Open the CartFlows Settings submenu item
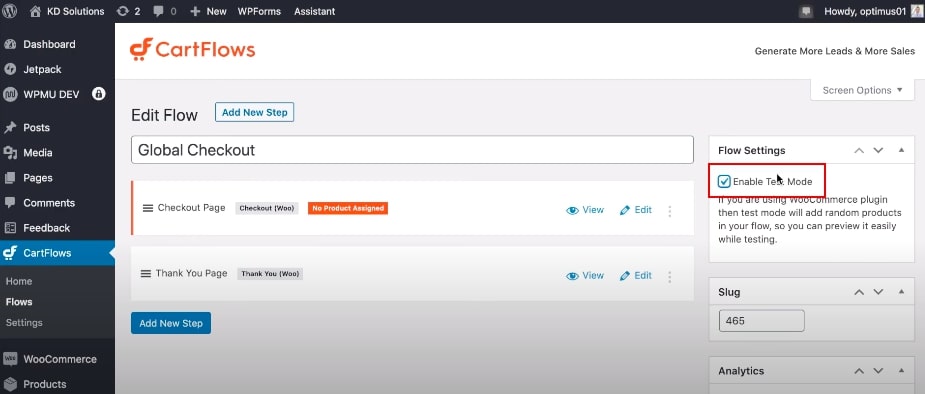The height and width of the screenshot is (394, 925). tap(24, 323)
